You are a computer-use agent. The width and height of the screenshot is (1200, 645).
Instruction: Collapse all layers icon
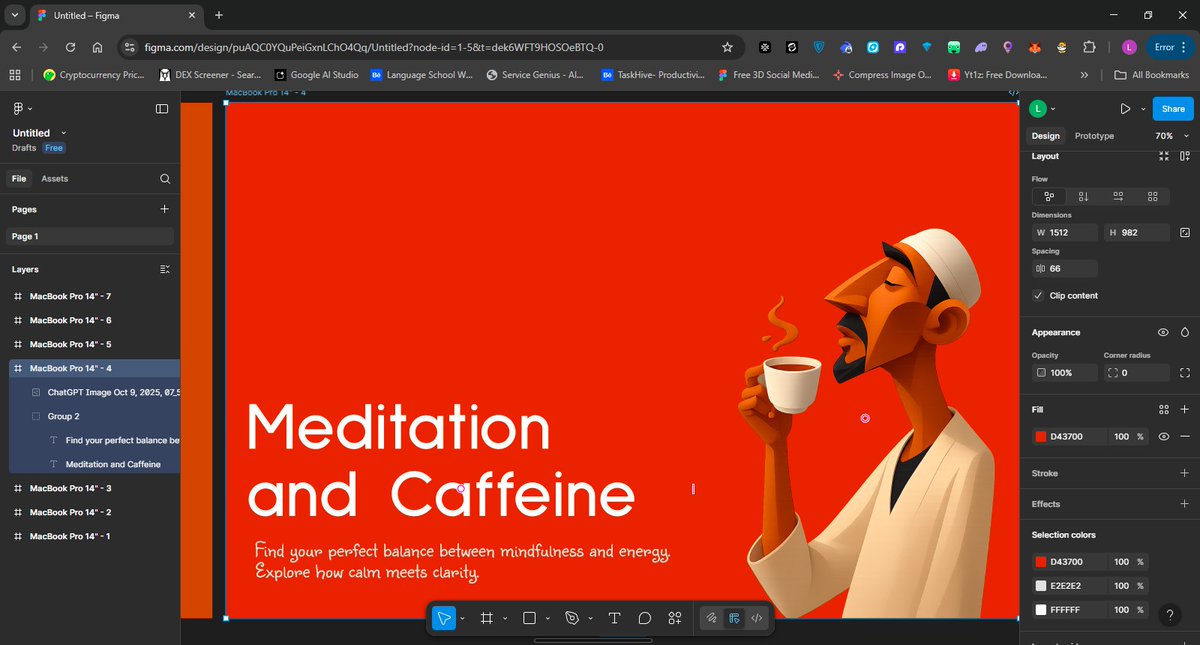click(x=165, y=270)
